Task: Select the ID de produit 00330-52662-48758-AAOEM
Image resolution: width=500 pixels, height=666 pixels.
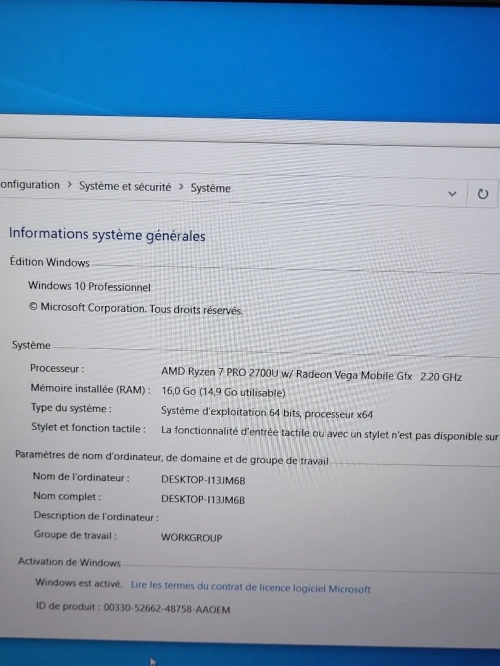Action: coord(133,608)
